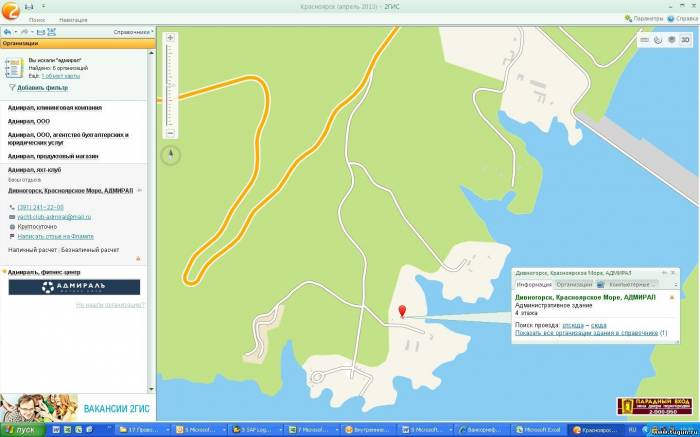Screen dimensions: 700x437
Task: Click the 'отсюда' route link
Action: click(x=573, y=325)
